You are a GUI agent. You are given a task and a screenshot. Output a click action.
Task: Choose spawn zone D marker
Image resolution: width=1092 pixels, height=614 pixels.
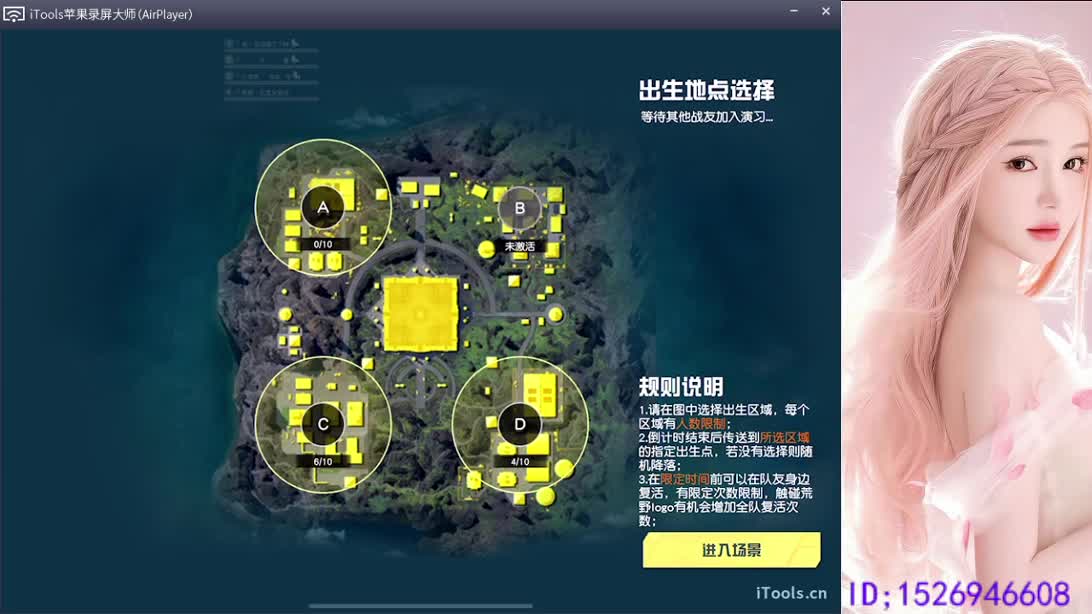tap(520, 424)
